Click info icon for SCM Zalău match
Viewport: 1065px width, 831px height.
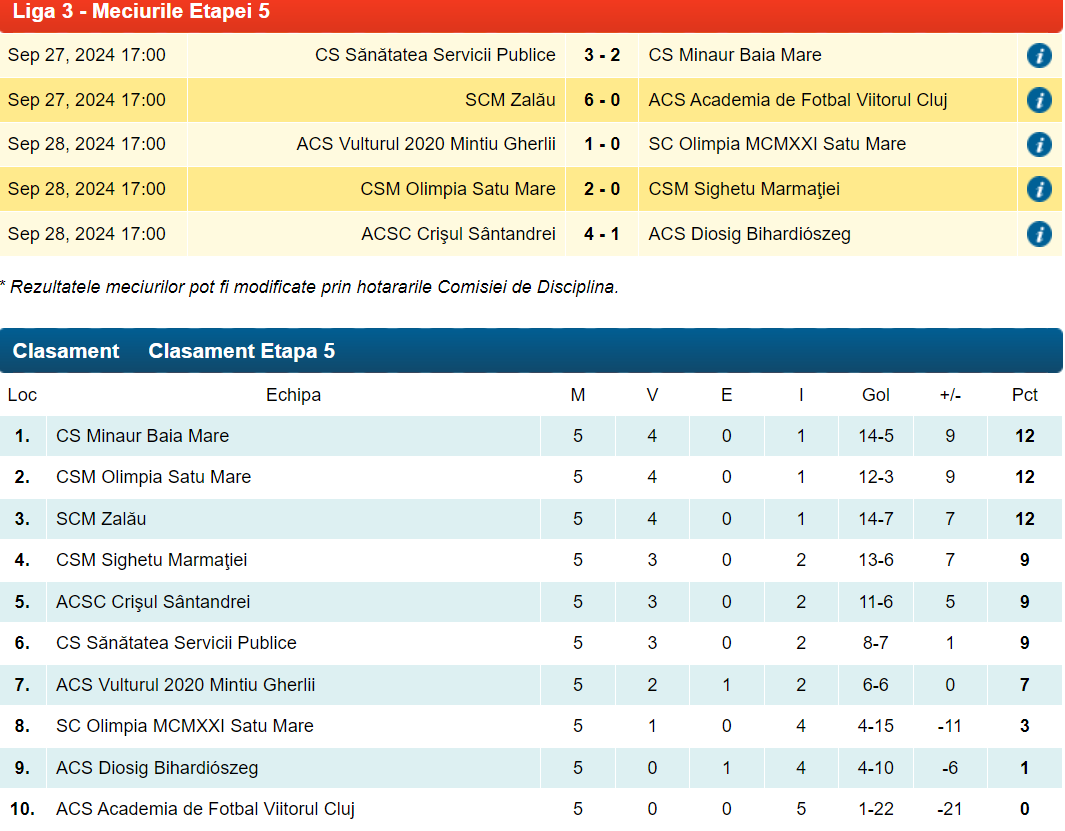[1039, 100]
